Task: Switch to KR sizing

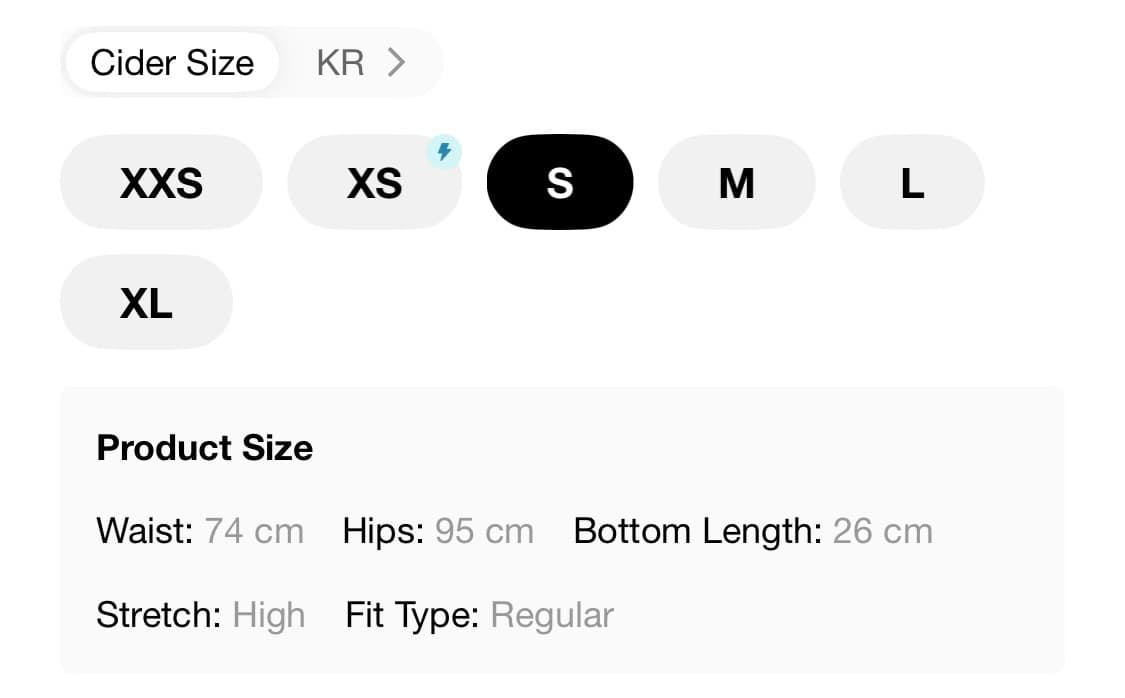Action: [x=340, y=63]
